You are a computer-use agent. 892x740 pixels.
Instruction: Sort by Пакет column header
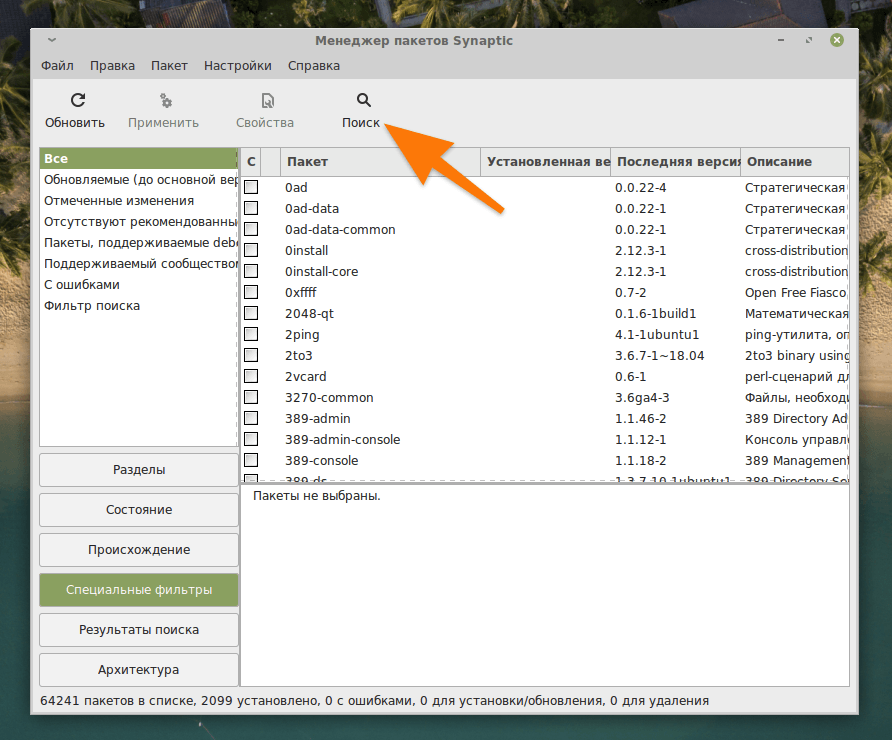(x=380, y=161)
